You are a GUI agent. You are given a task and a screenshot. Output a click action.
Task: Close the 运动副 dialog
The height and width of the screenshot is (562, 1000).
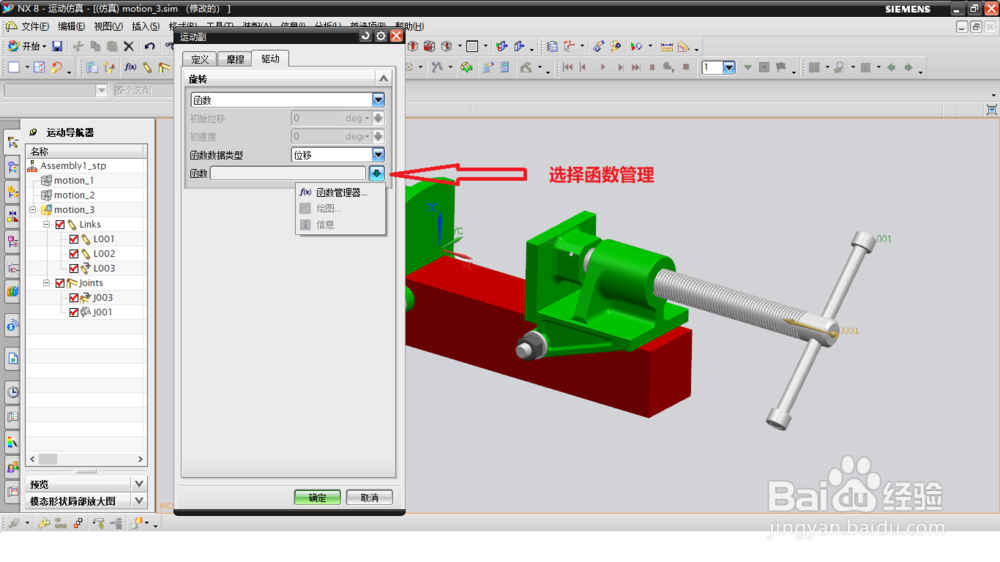coord(396,36)
